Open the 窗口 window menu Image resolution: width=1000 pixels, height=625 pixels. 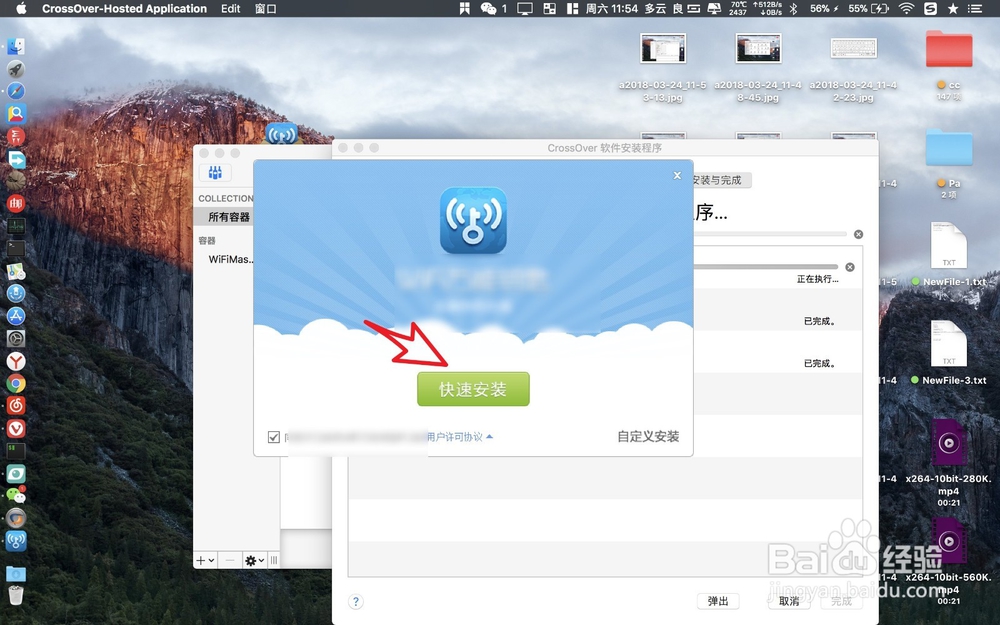pos(265,8)
